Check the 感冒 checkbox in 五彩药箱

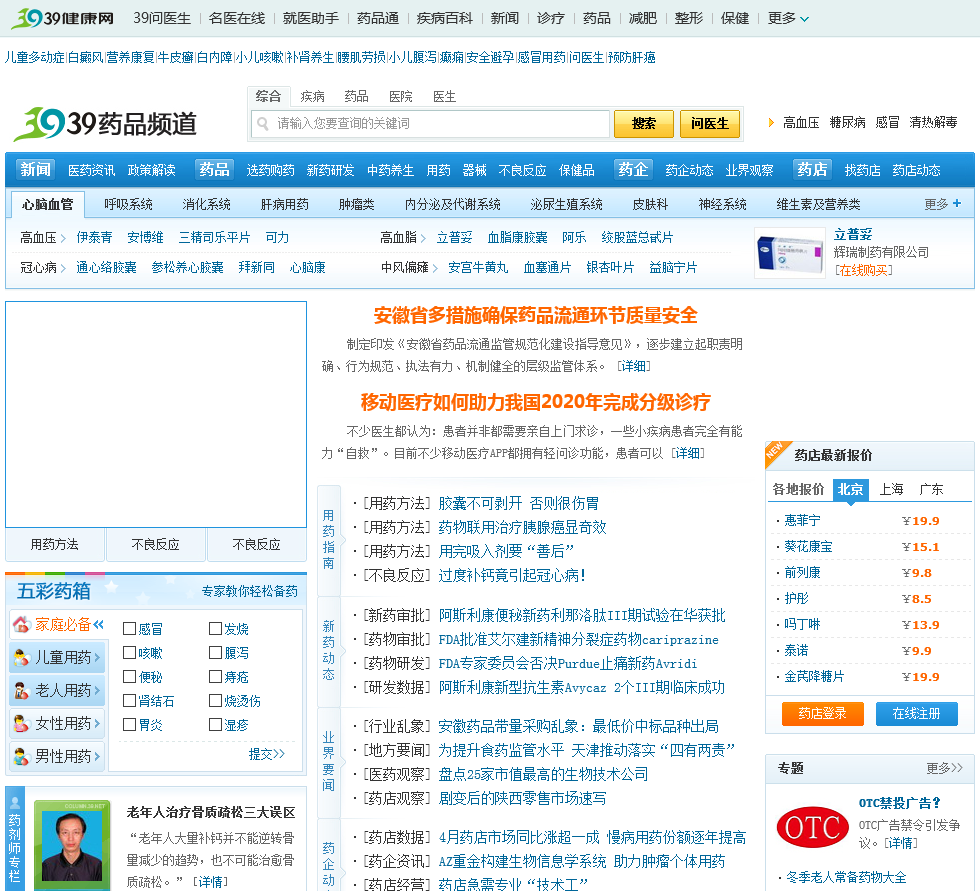129,629
